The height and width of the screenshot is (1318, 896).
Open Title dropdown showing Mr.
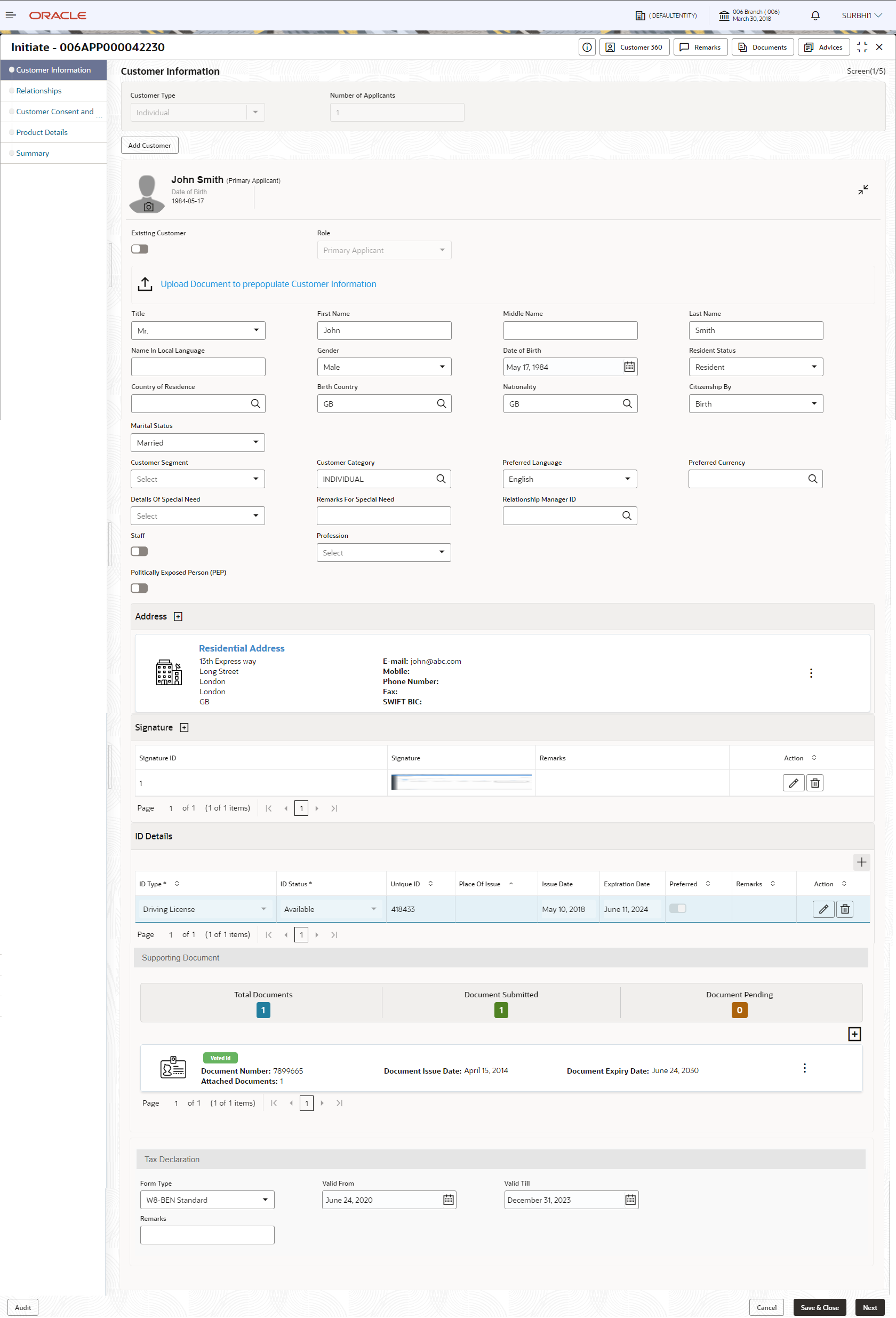[x=198, y=331]
